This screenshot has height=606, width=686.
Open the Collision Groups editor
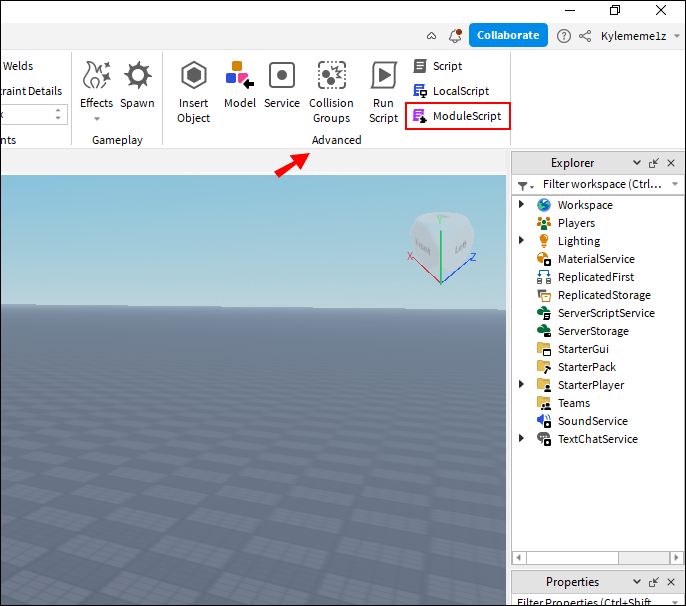[331, 92]
